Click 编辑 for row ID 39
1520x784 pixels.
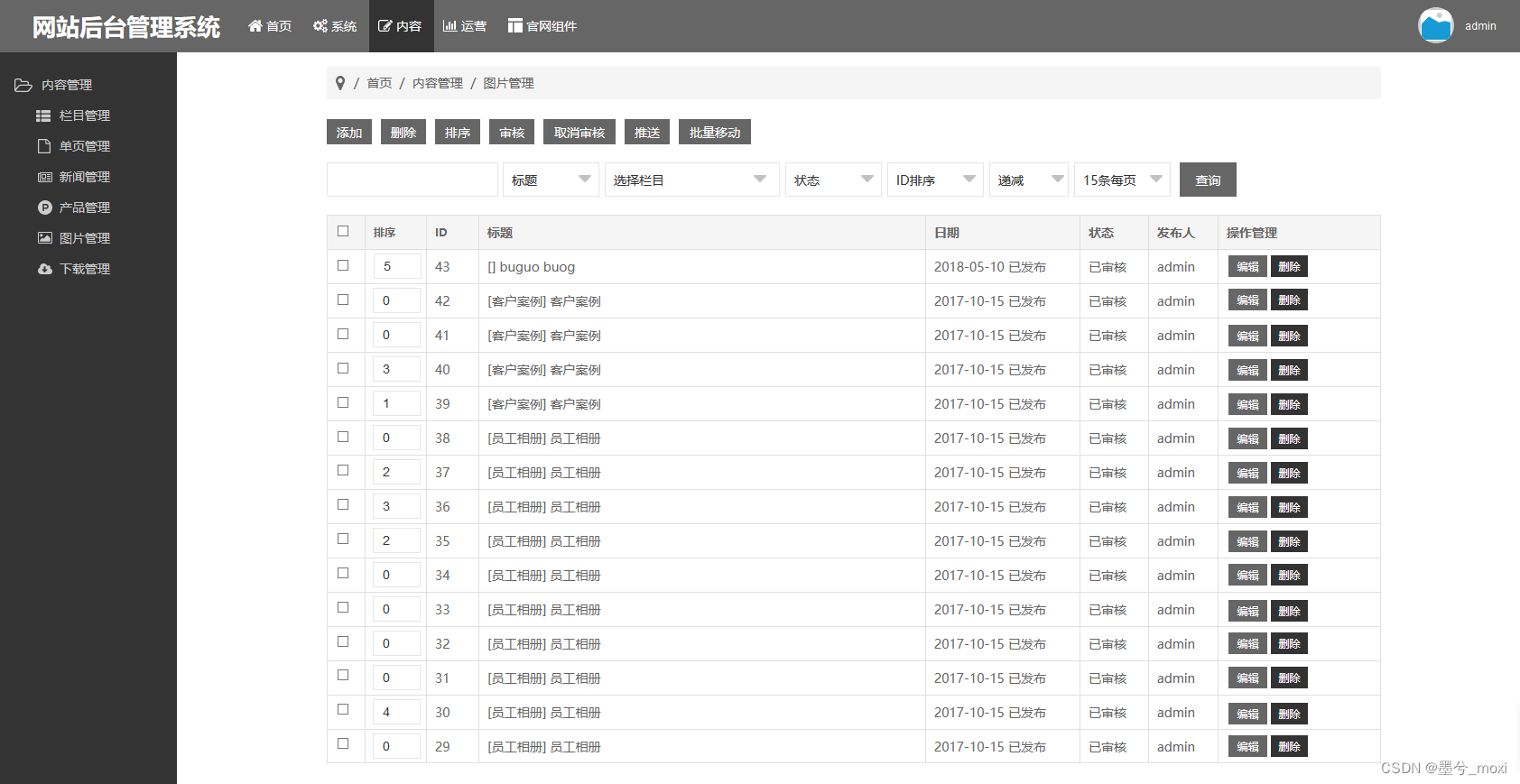1247,404
